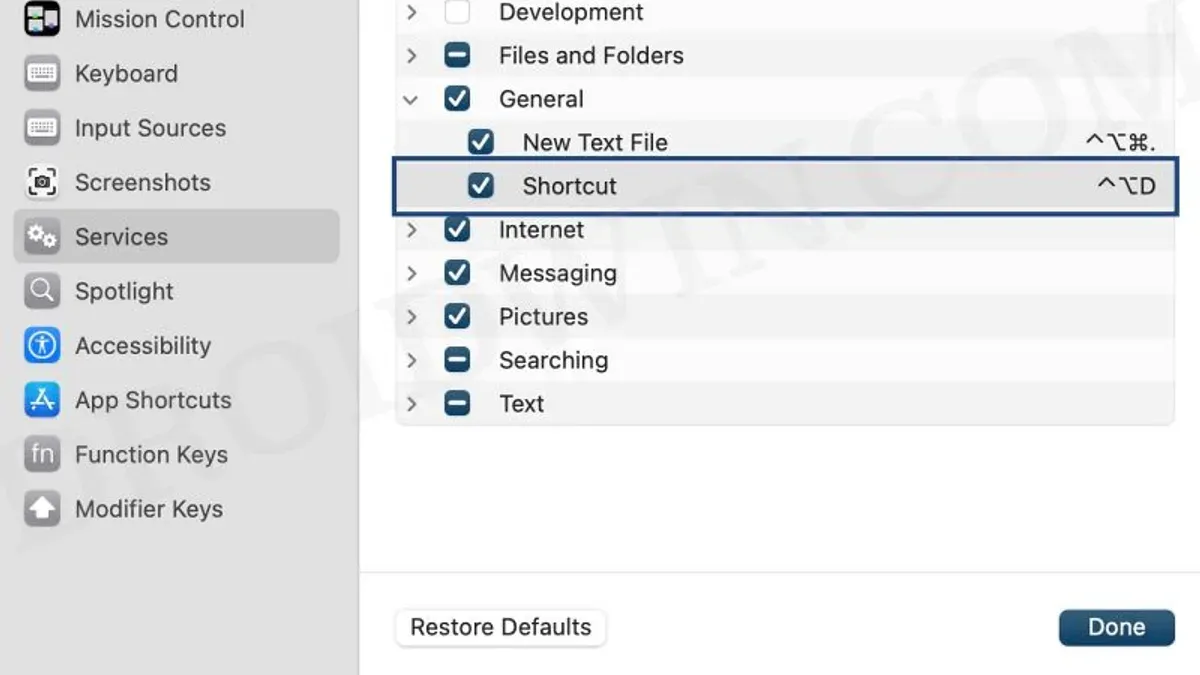Viewport: 1200px width, 675px height.
Task: Click the Searching group label
Action: (x=553, y=360)
